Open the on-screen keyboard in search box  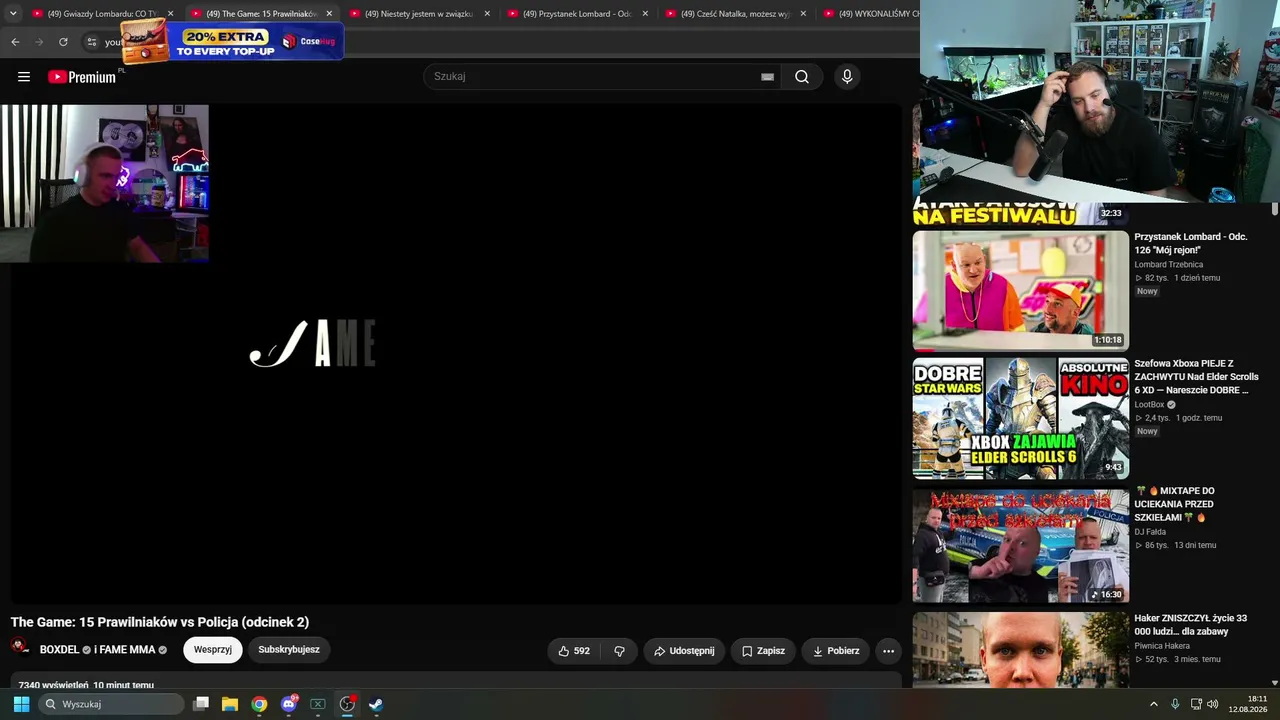tap(767, 77)
